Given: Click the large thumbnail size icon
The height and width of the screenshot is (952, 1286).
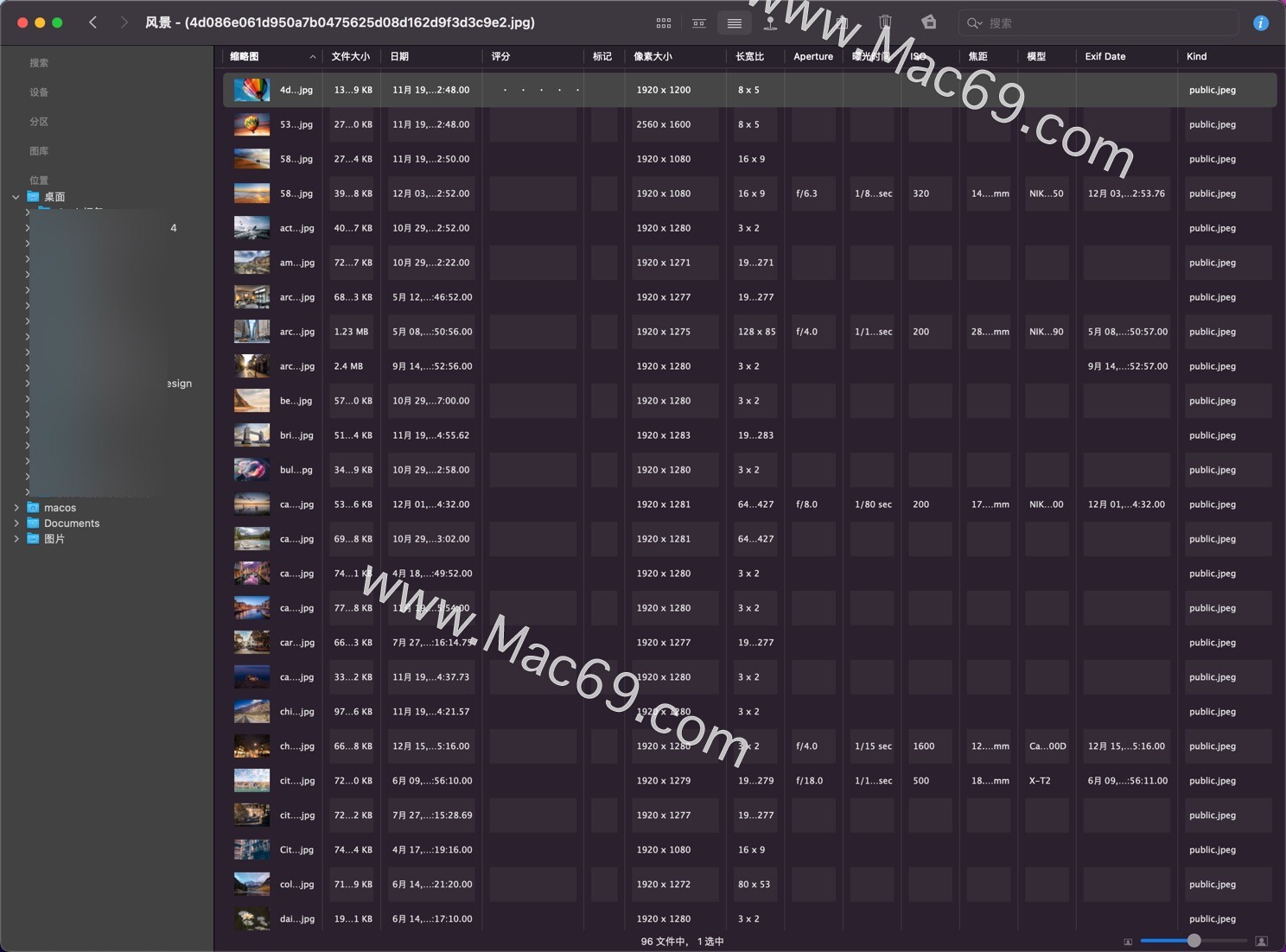Looking at the screenshot, I should tap(1262, 942).
